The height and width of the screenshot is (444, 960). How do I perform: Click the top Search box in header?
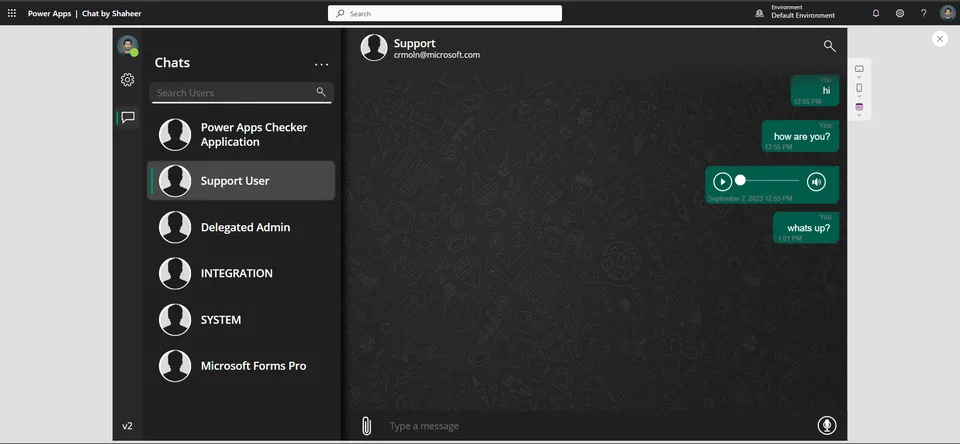(444, 13)
